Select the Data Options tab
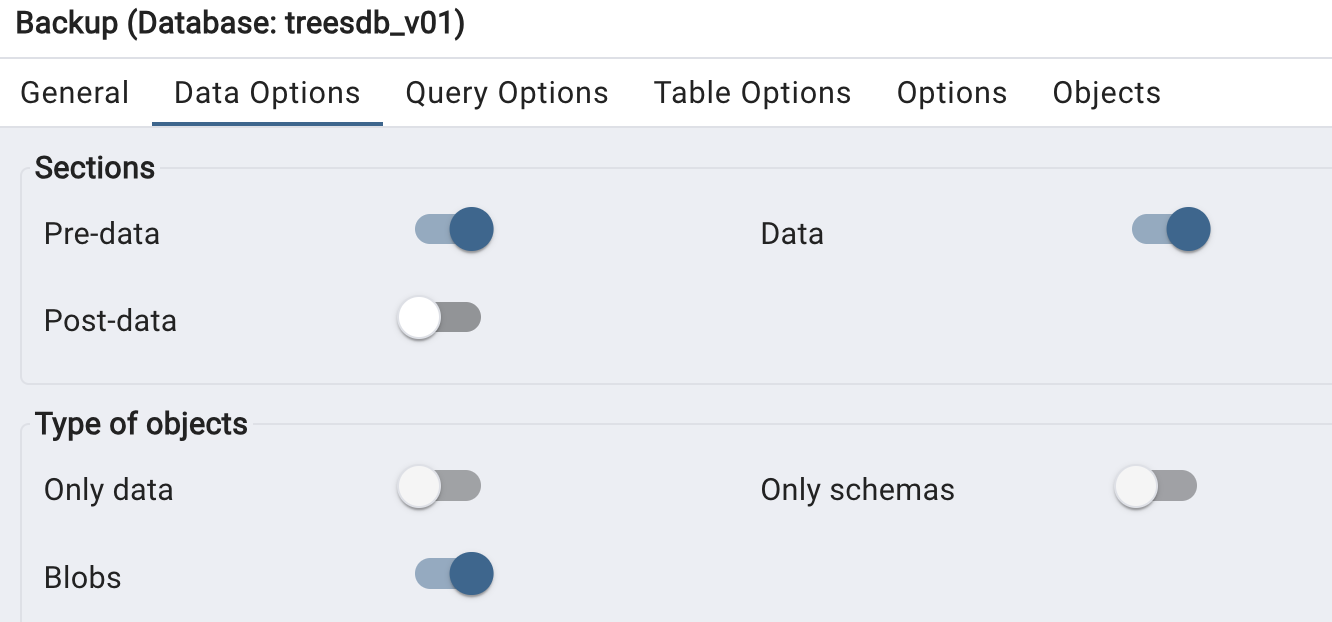Viewport: 1332px width, 622px height. (267, 93)
